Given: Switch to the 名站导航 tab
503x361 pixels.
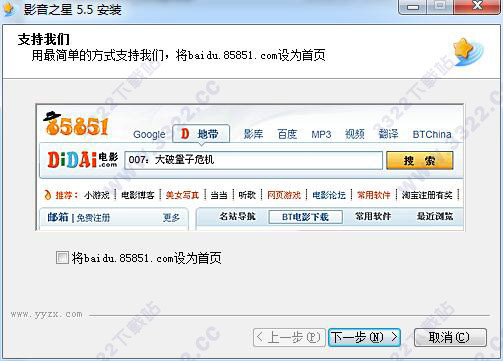Looking at the screenshot, I should [237, 217].
